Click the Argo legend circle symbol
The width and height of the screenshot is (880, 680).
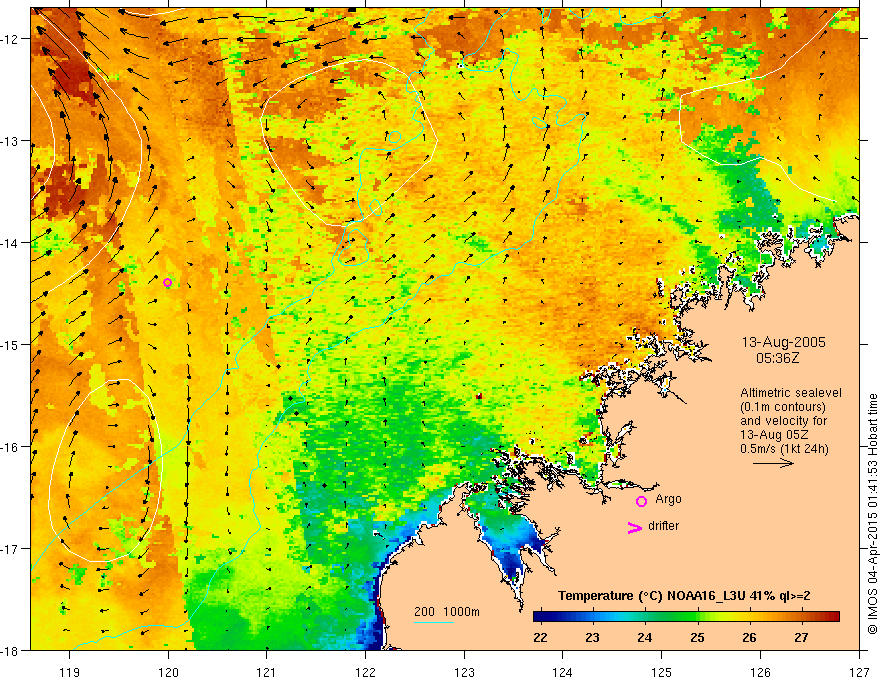coord(641,502)
